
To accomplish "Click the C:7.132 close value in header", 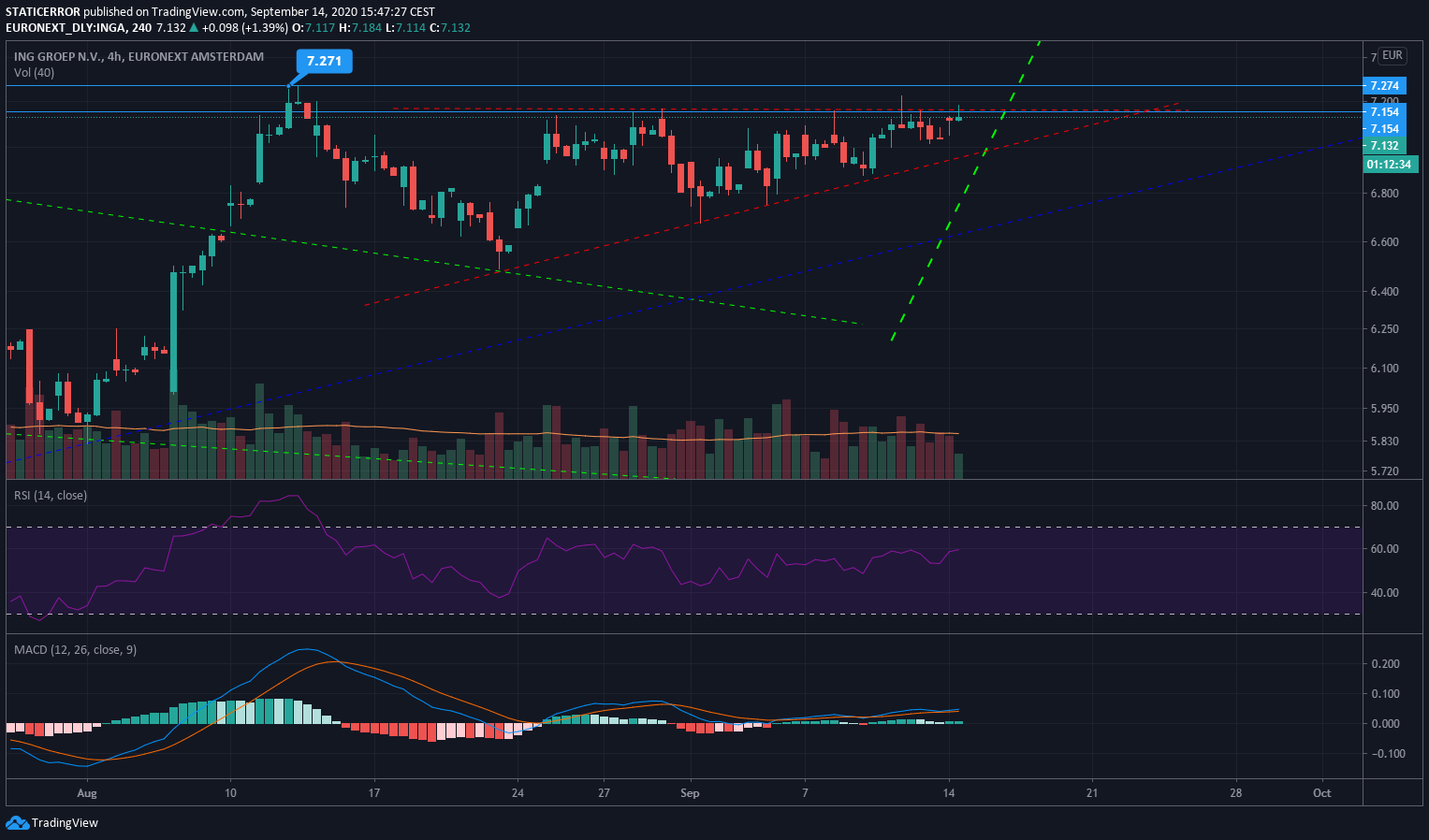I will point(450,28).
